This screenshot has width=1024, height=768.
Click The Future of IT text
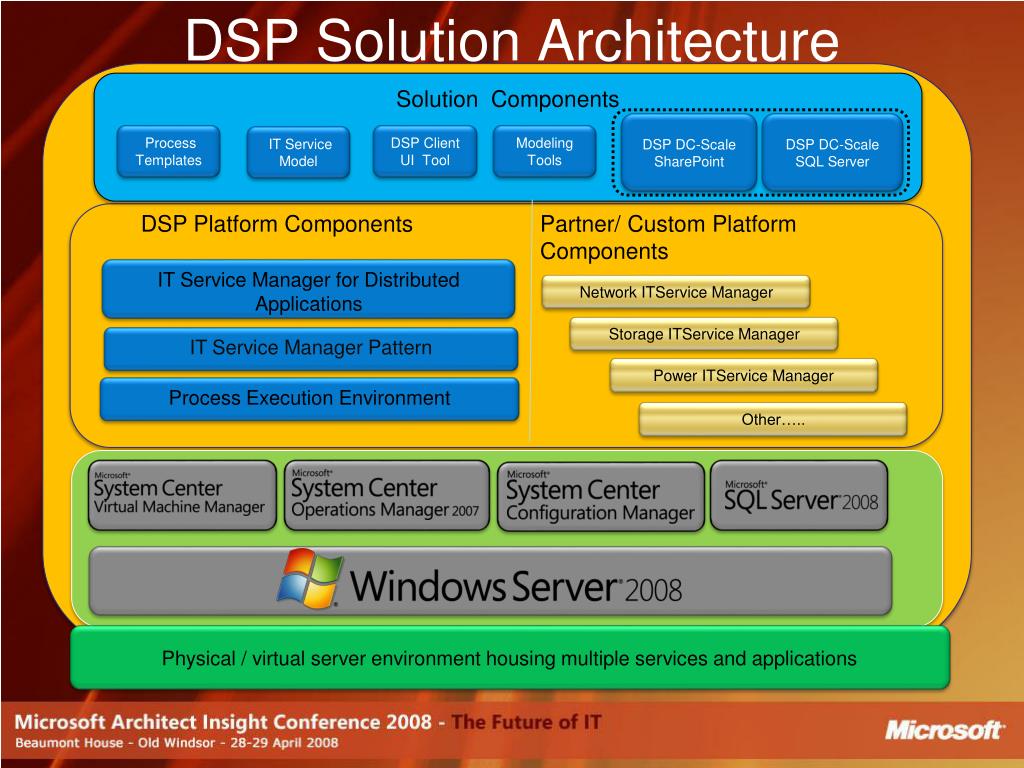[x=526, y=722]
